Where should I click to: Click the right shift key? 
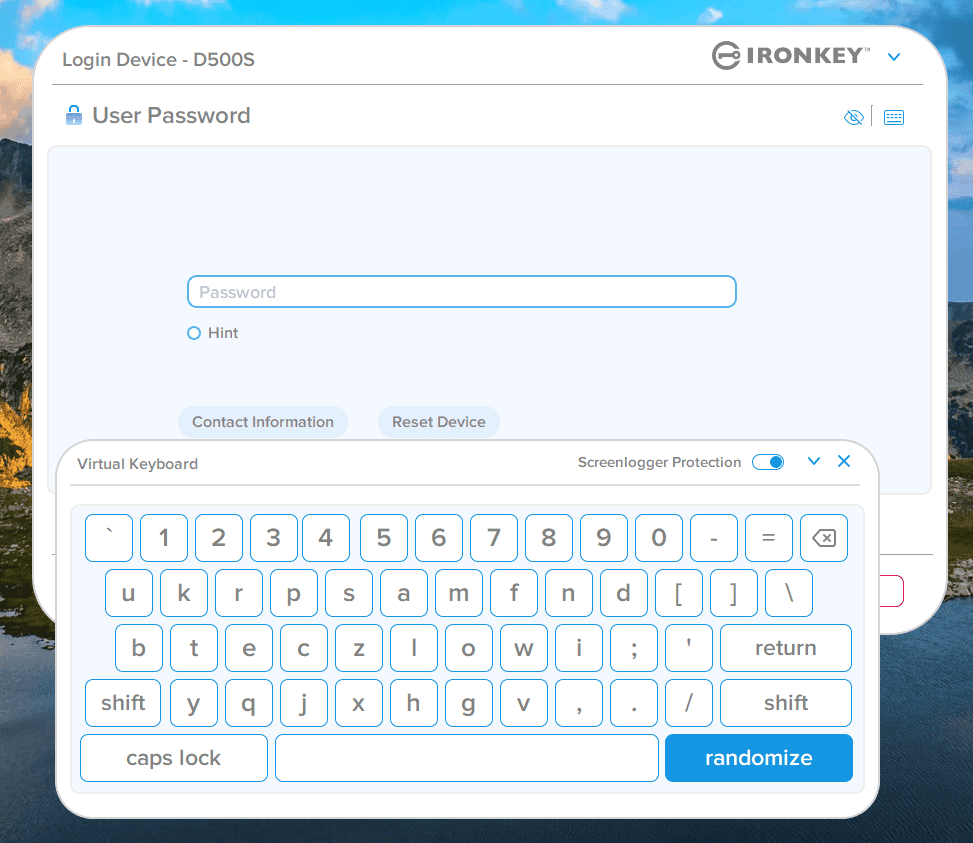coord(786,703)
